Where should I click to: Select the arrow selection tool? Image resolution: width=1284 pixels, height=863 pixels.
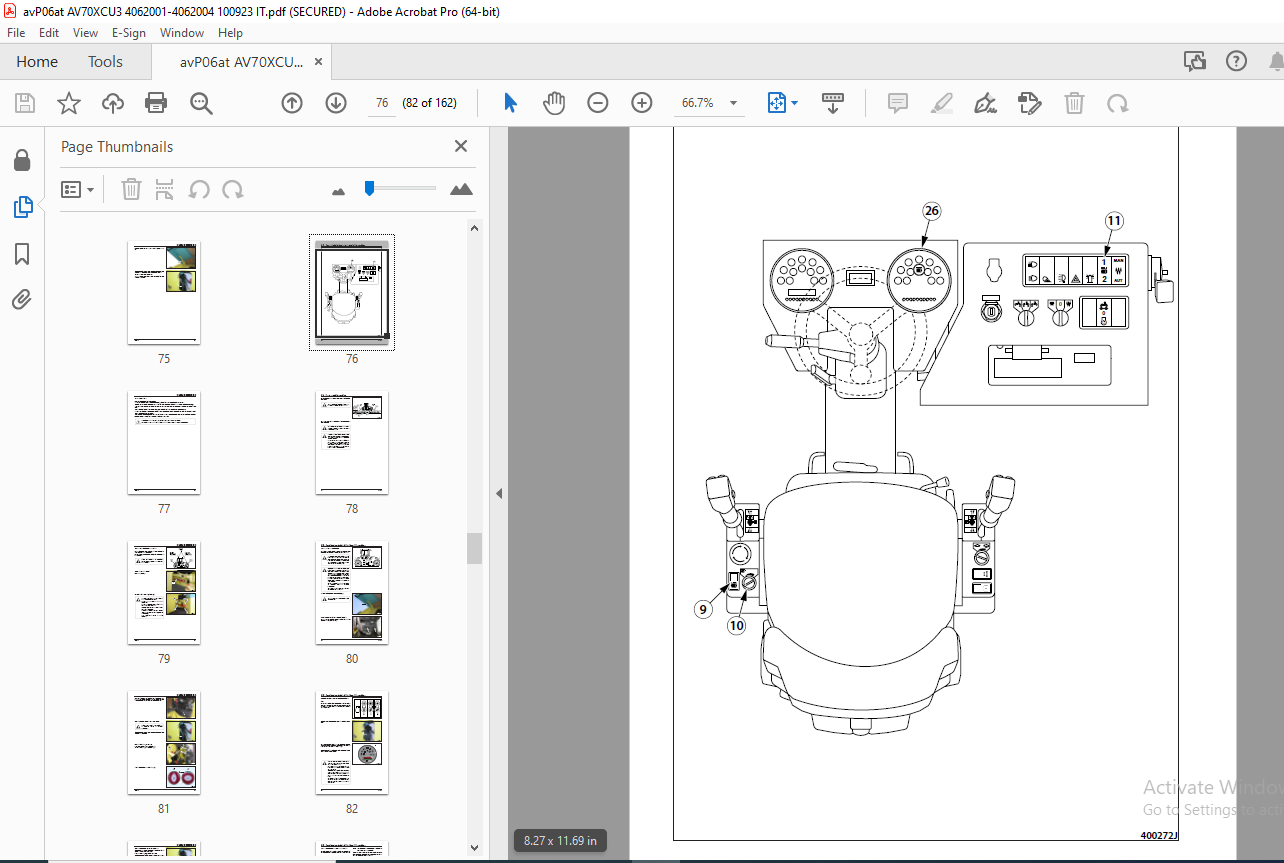tap(511, 103)
